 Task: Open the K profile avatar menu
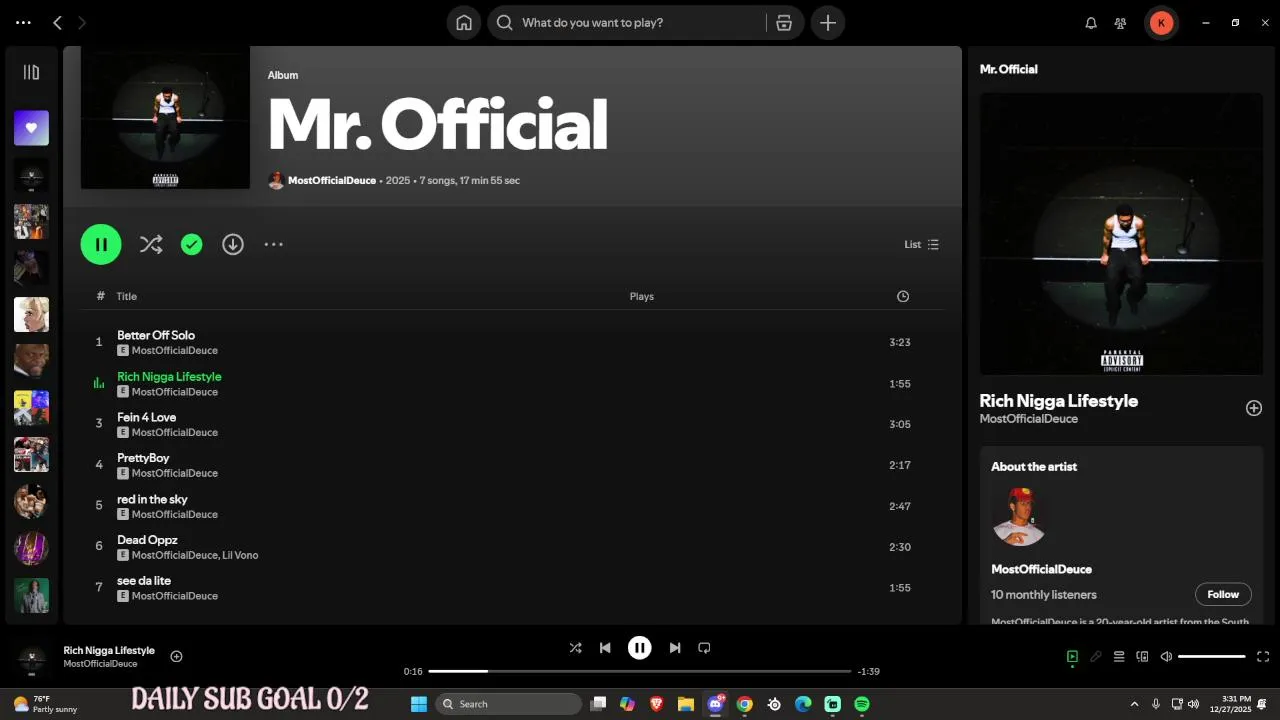(1161, 23)
